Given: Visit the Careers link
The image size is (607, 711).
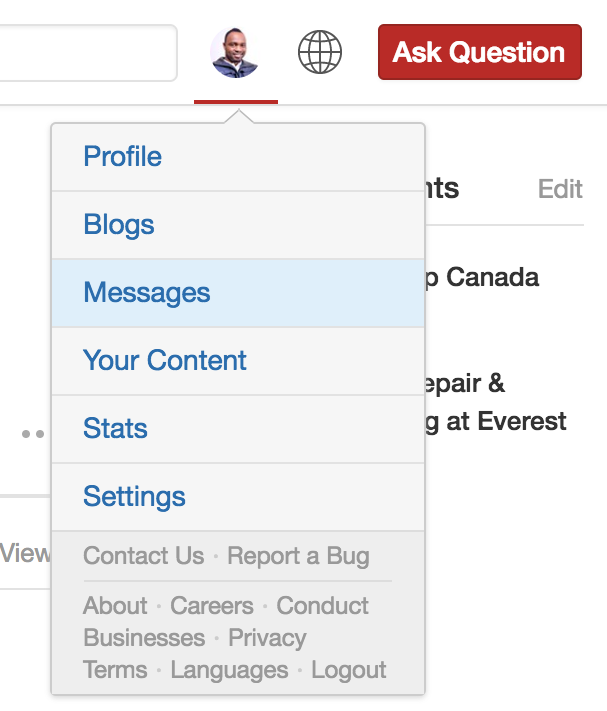Looking at the screenshot, I should tap(211, 606).
